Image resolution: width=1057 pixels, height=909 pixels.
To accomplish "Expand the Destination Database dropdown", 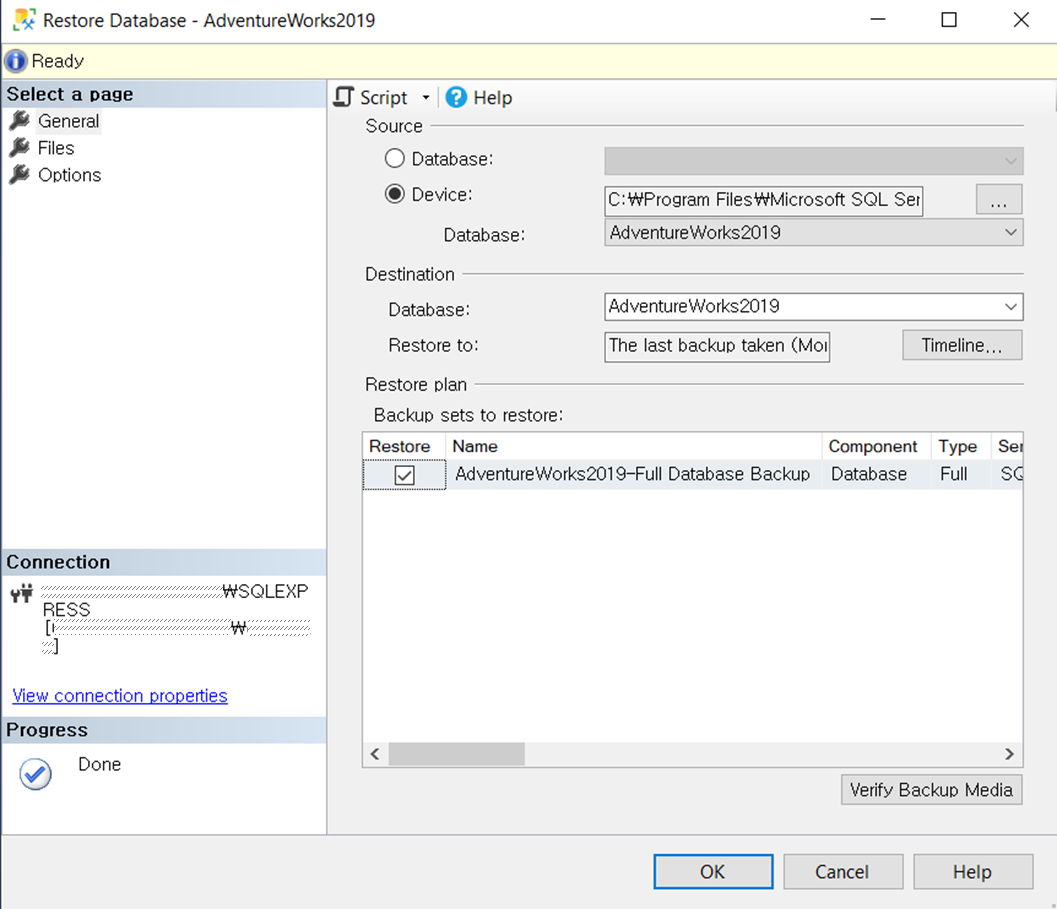I will pos(1010,307).
